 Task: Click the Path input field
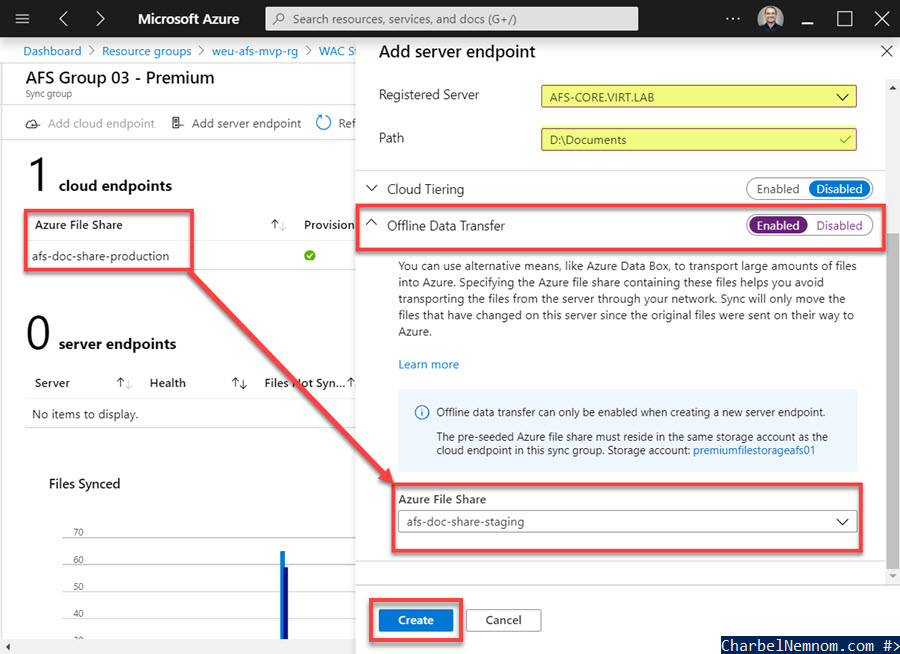(699, 140)
